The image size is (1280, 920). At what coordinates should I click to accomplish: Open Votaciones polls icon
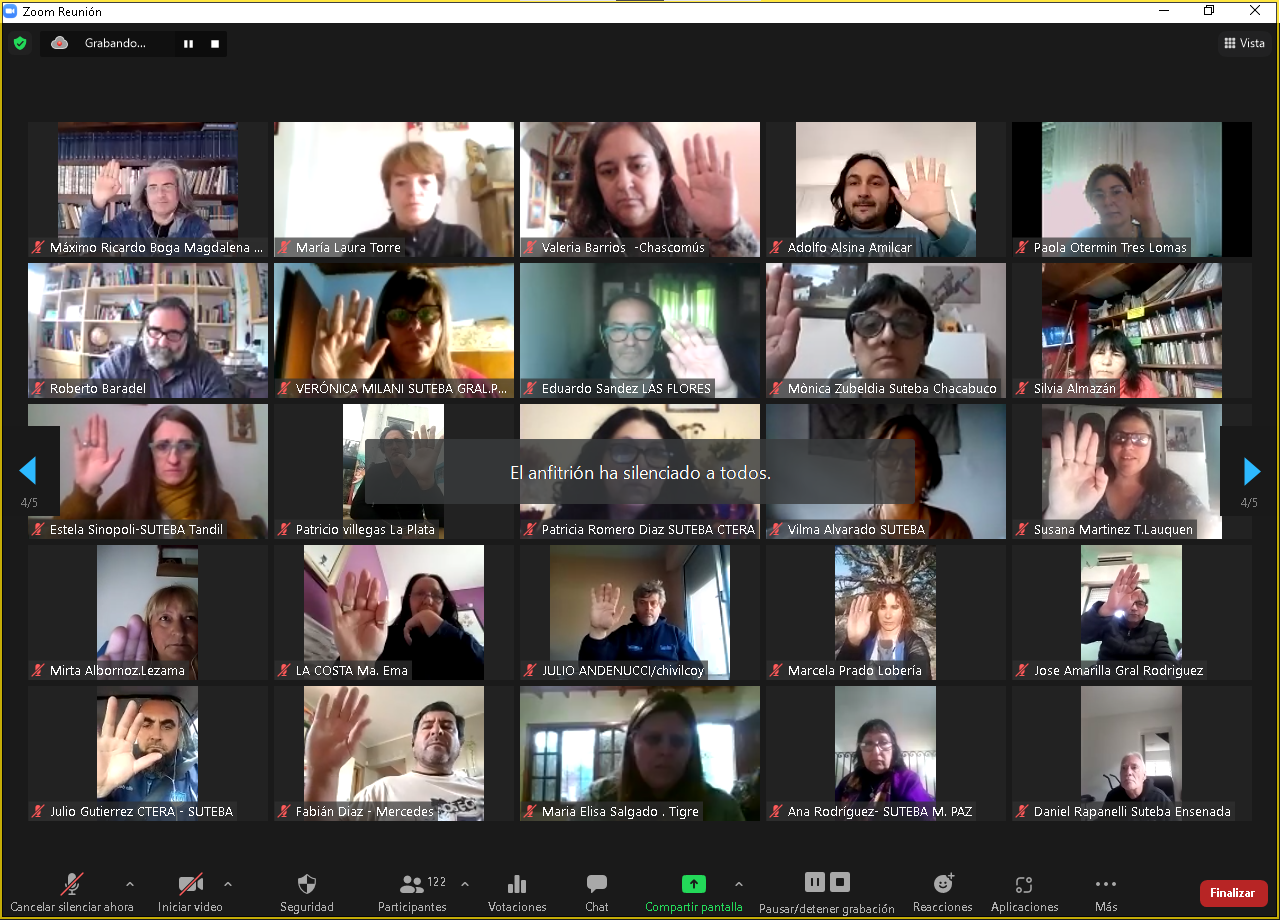517,885
